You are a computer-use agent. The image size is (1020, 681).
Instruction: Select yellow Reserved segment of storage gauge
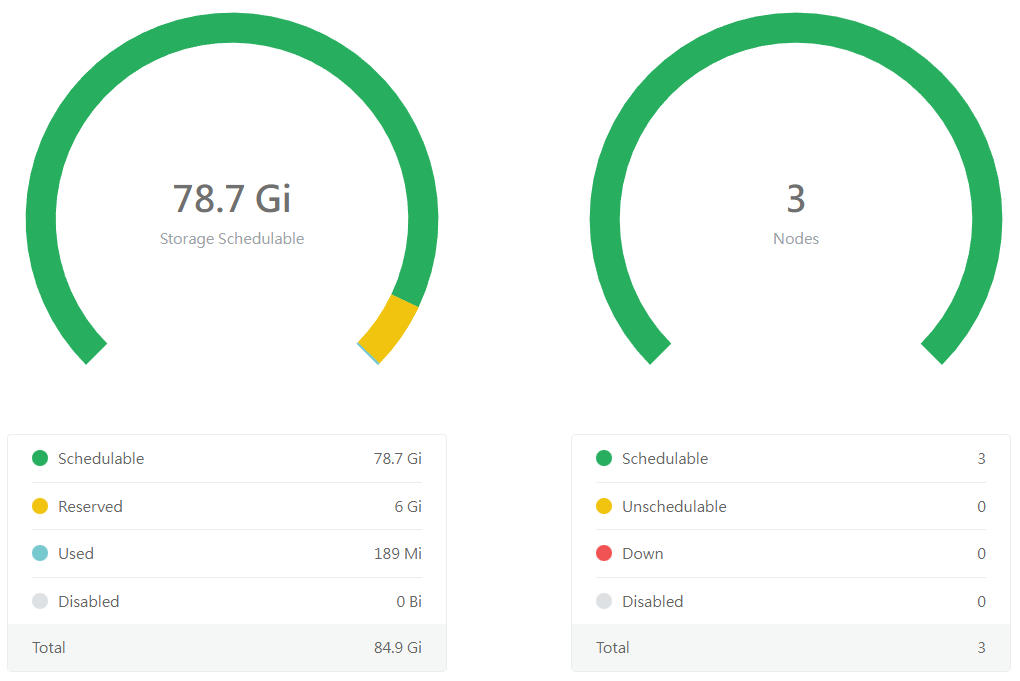pyautogui.click(x=390, y=328)
